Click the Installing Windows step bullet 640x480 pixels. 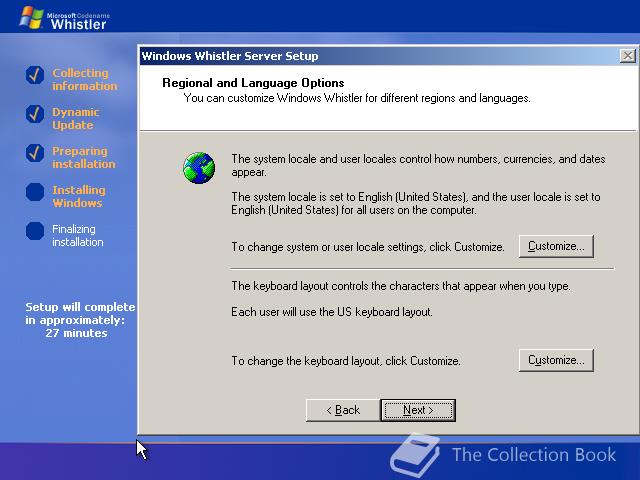point(35,192)
